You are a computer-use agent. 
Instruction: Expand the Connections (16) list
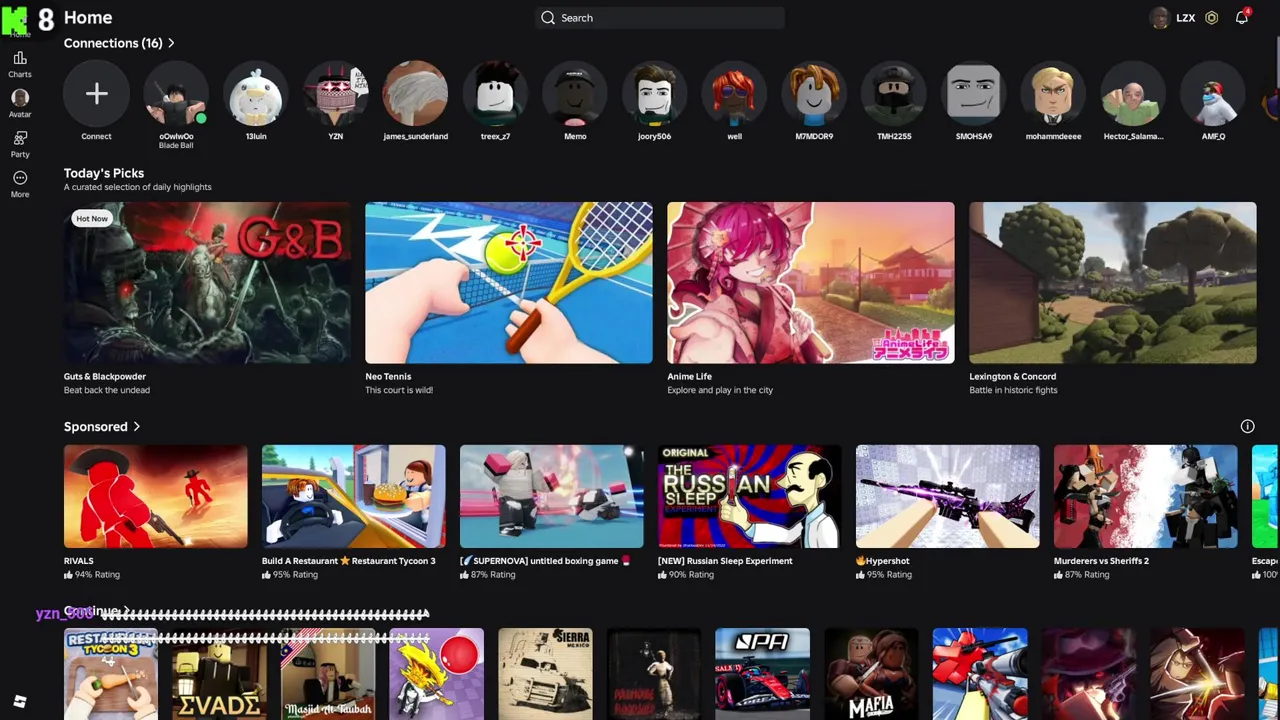point(119,43)
